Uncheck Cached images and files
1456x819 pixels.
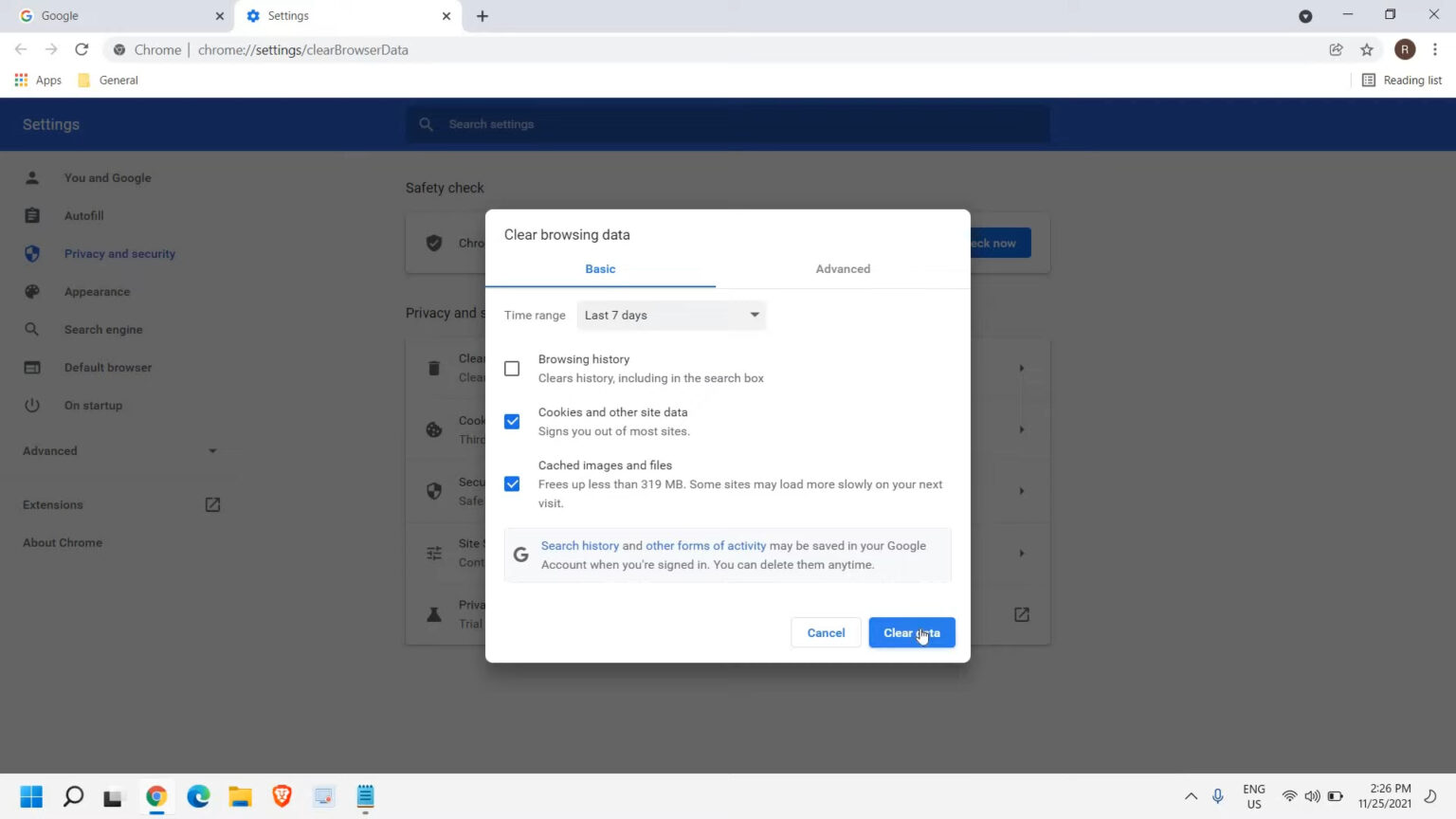click(x=512, y=484)
